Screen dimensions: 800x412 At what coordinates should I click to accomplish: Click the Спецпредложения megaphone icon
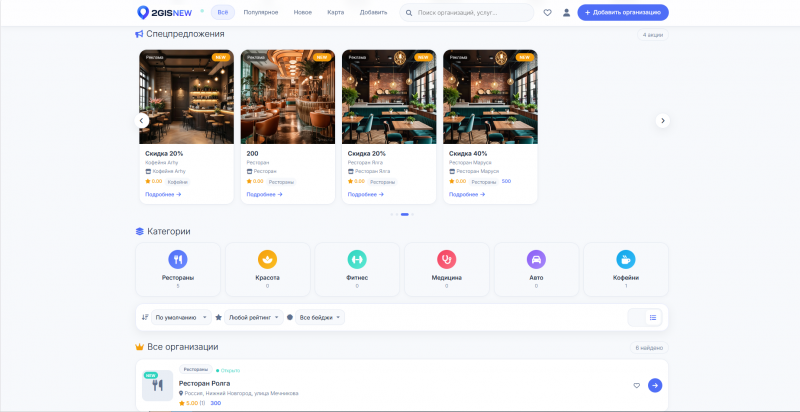[139, 34]
